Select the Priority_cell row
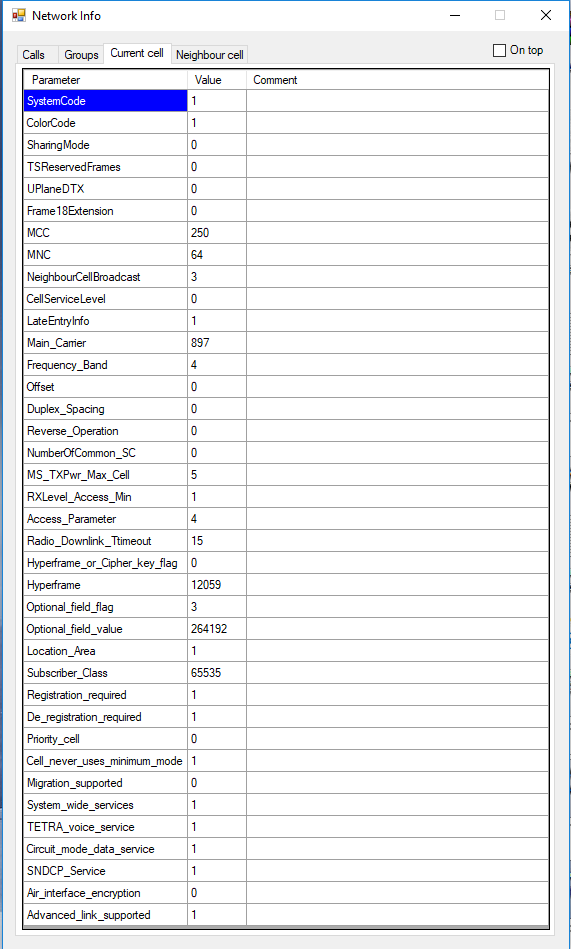The image size is (571, 949). click(x=286, y=739)
